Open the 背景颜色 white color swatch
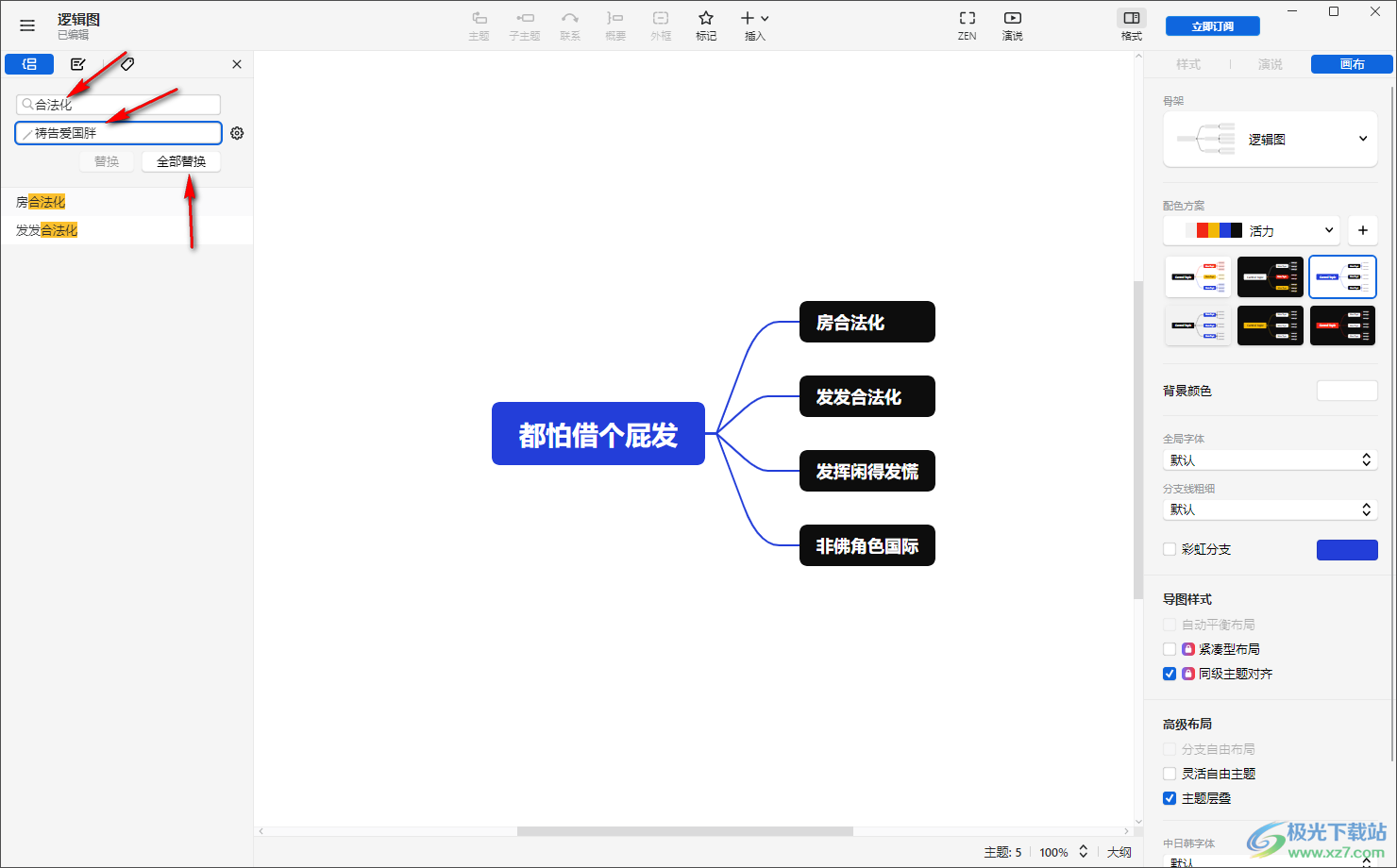The width and height of the screenshot is (1397, 868). pyautogui.click(x=1347, y=391)
